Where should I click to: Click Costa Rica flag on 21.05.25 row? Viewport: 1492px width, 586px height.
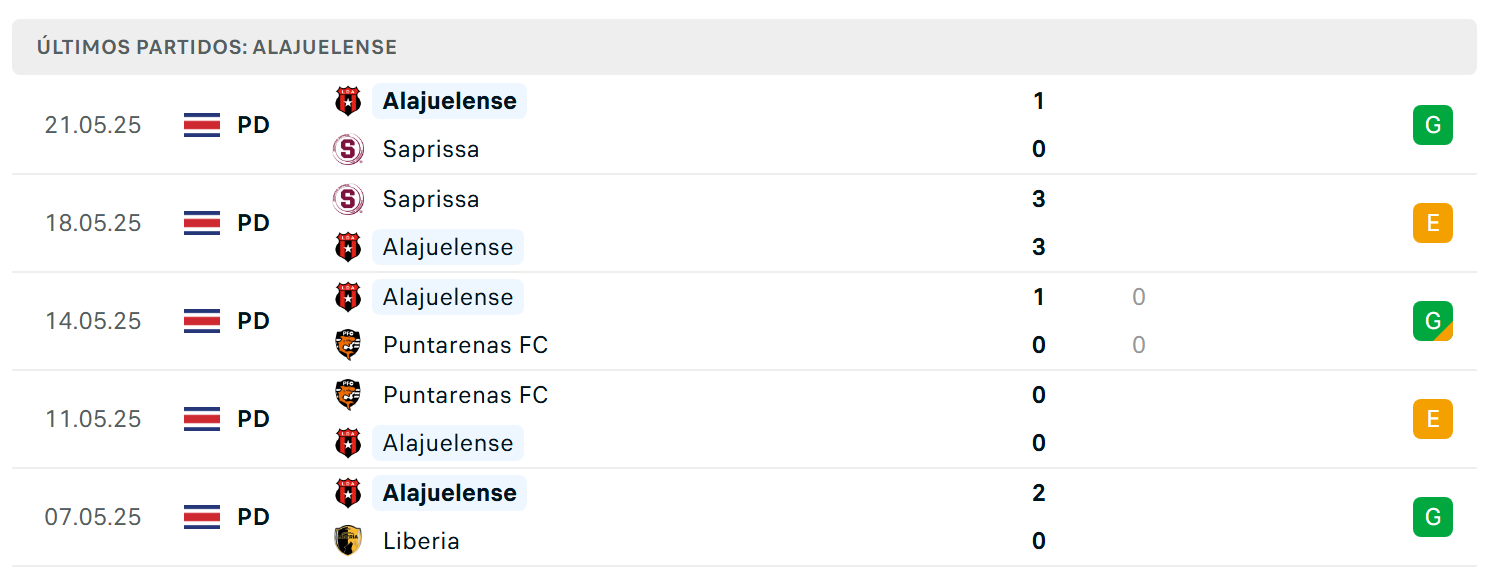(202, 125)
